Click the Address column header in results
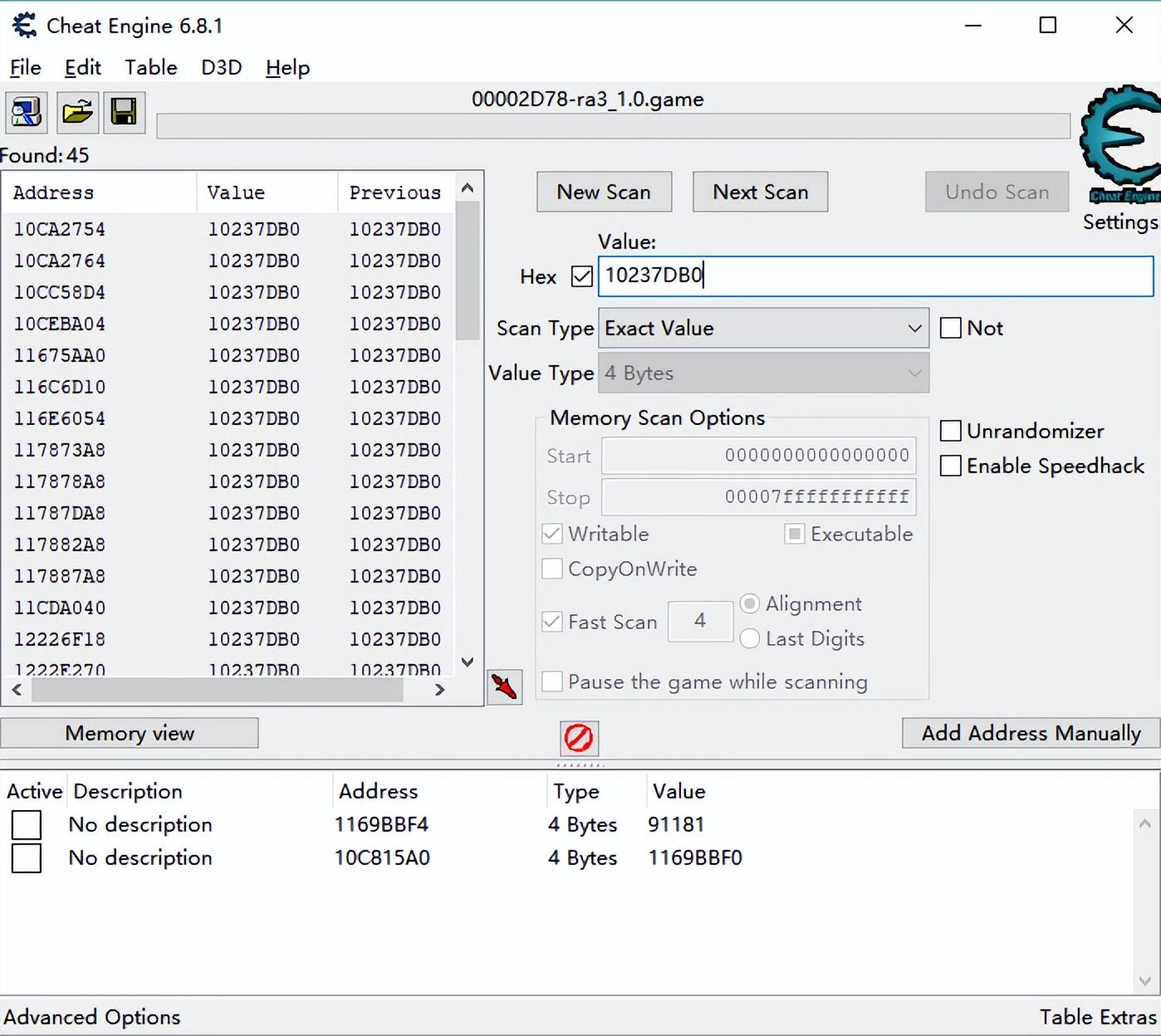Viewport: 1161px width, 1036px height. point(99,193)
